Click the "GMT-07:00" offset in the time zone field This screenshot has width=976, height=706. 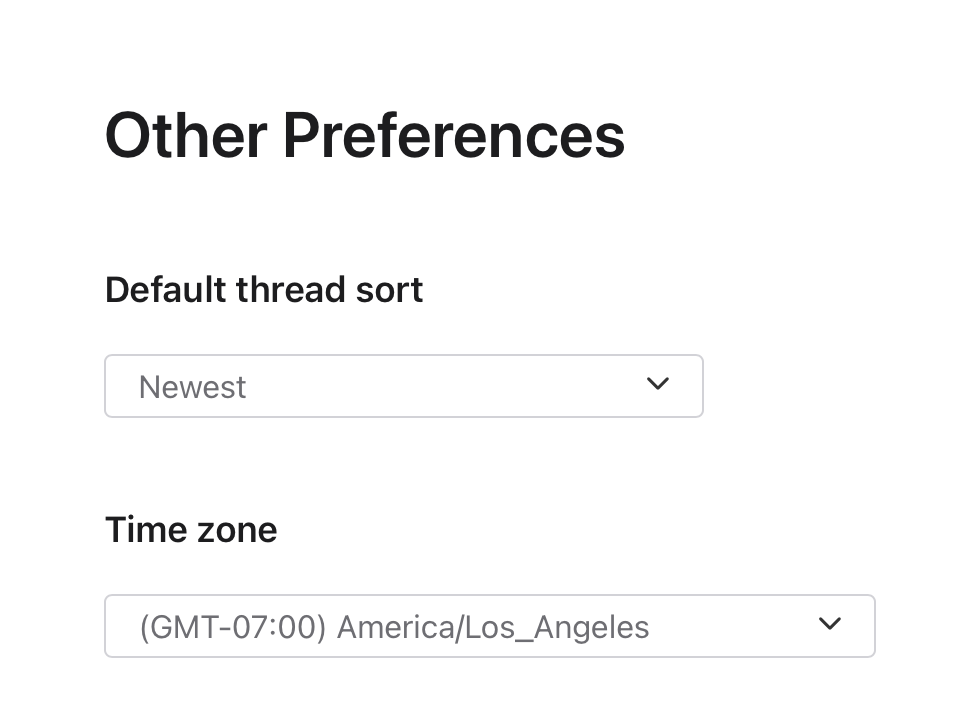pos(233,627)
